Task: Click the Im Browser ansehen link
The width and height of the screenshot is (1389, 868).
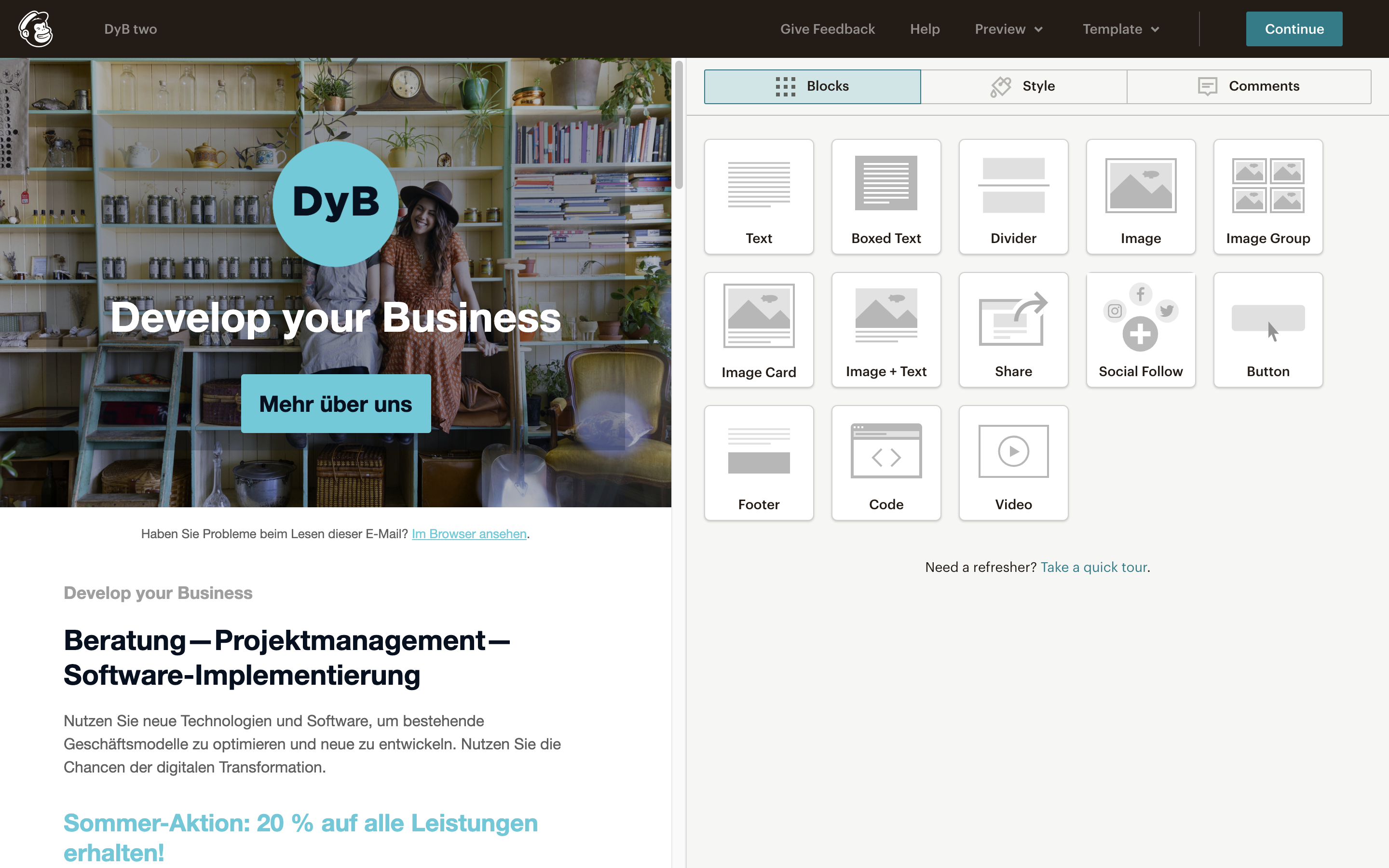Action: (x=468, y=533)
